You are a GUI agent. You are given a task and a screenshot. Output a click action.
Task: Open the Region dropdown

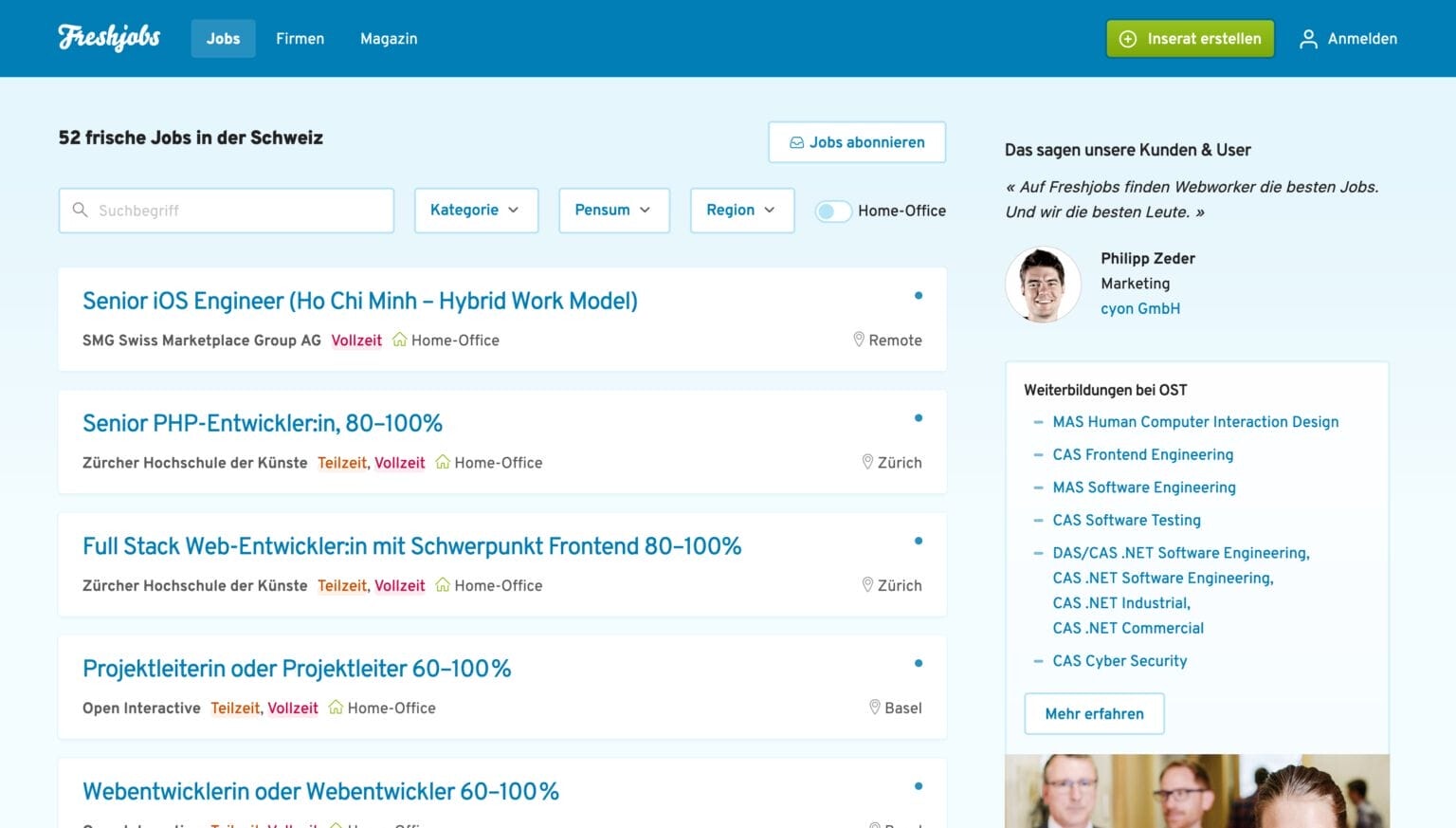741,211
